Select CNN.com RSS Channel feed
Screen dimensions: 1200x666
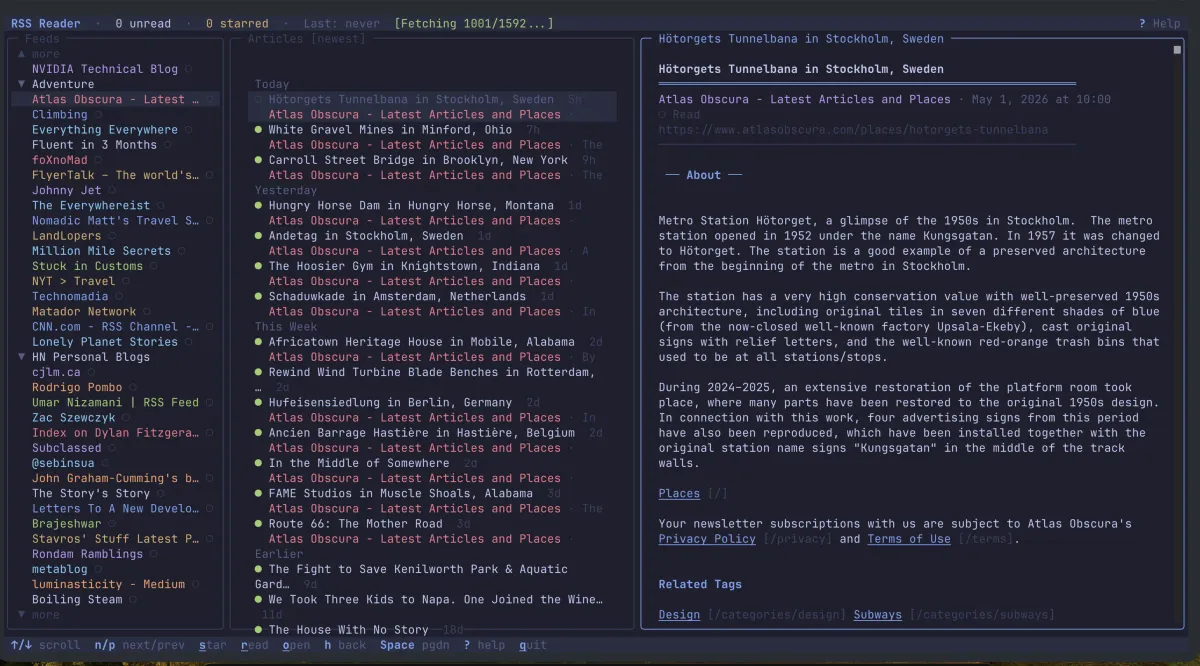point(115,327)
